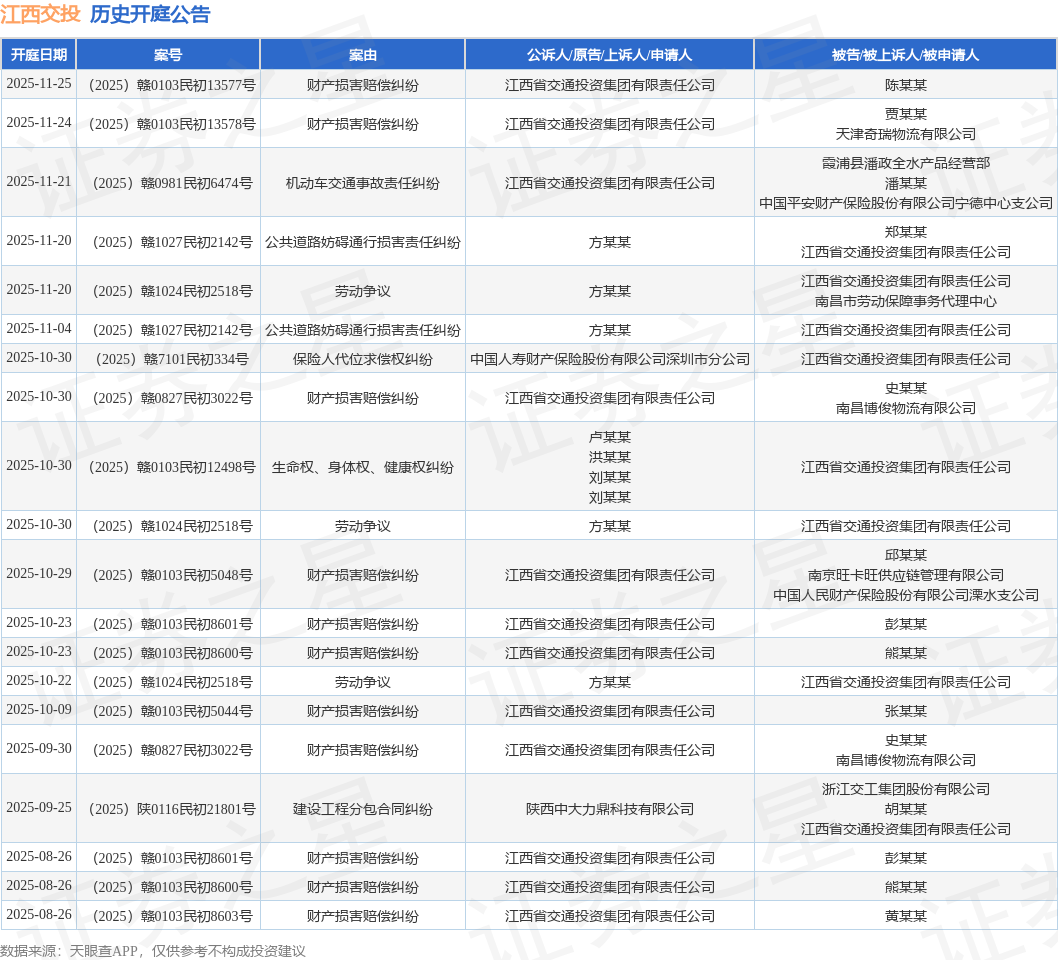Click date cell 2025-11-21

38,181
